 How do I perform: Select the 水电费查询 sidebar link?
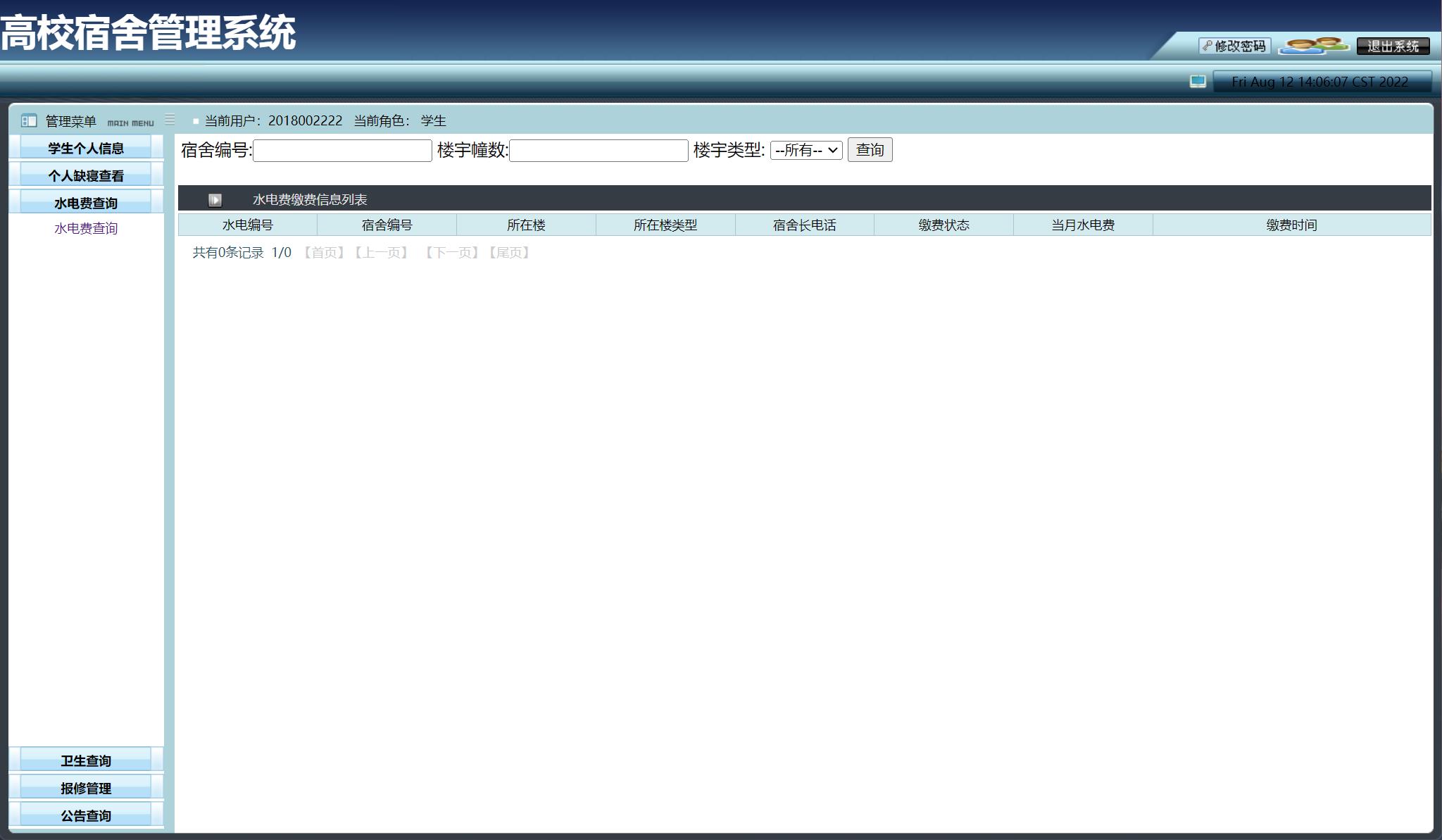86,227
